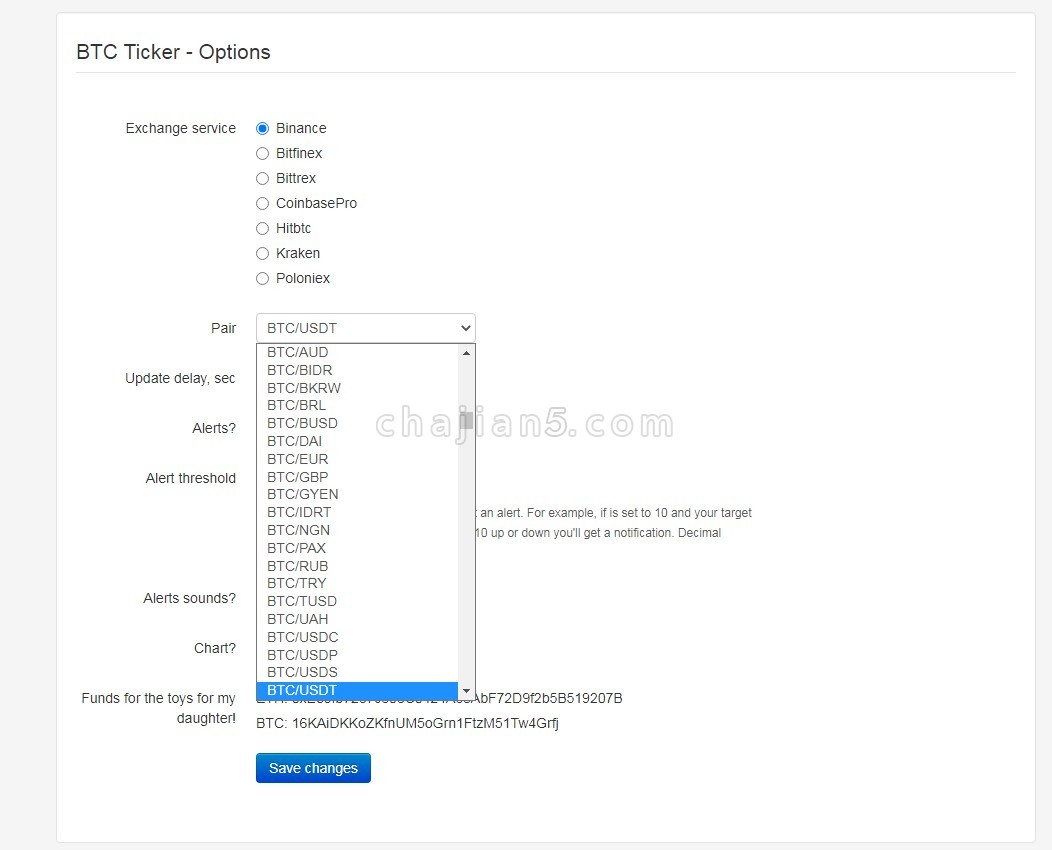
Task: Click the "Alert threshold" label
Action: pyautogui.click(x=191, y=478)
